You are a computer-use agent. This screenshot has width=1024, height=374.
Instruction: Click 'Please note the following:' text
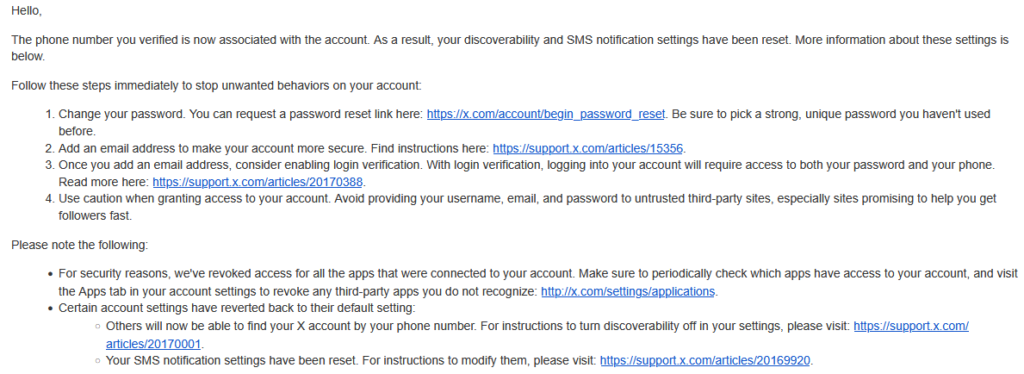[80, 245]
